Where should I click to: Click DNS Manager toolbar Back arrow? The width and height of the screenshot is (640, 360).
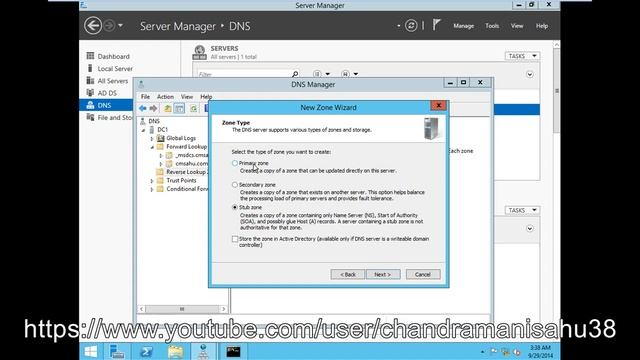coord(142,108)
